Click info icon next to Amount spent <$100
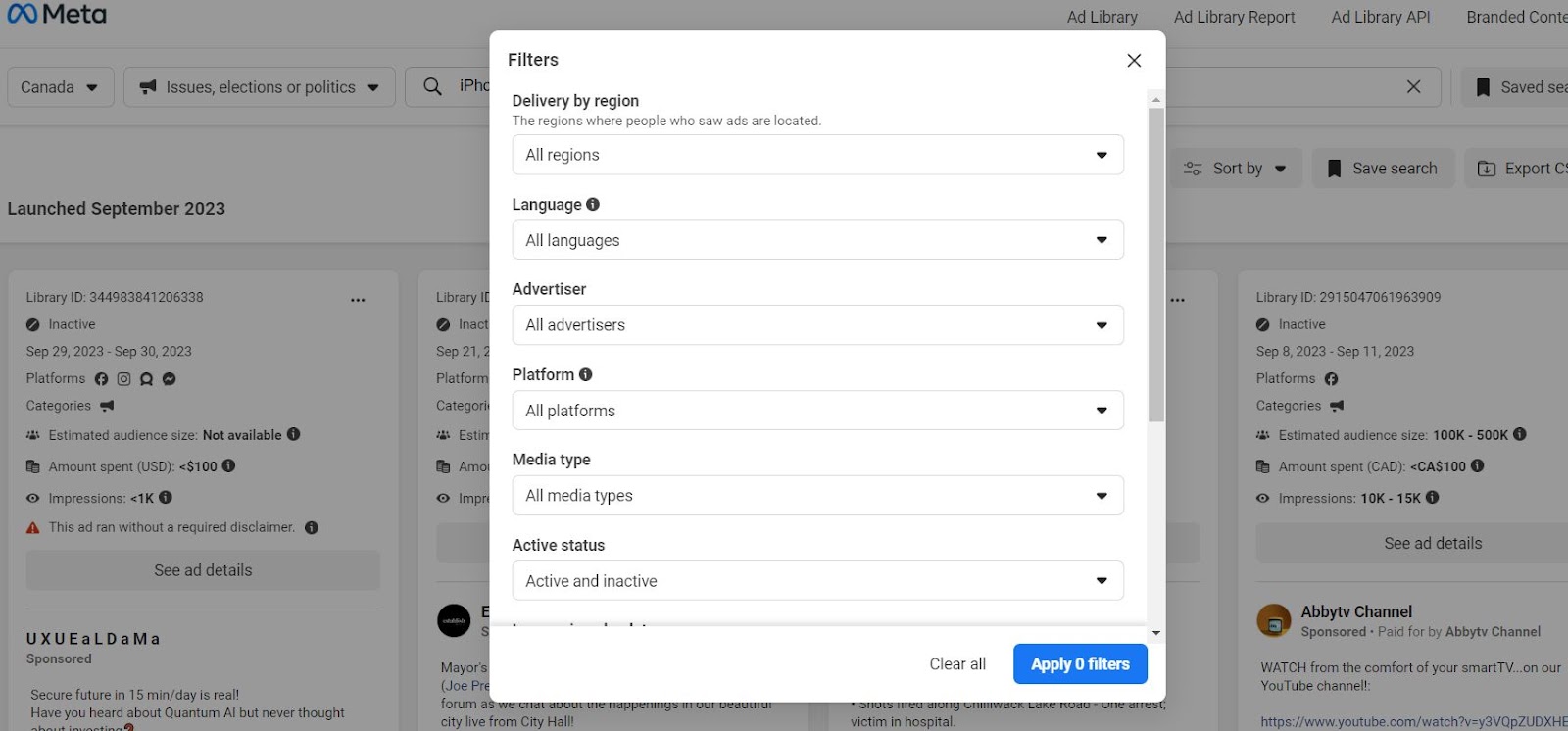The image size is (1568, 731). (x=228, y=466)
